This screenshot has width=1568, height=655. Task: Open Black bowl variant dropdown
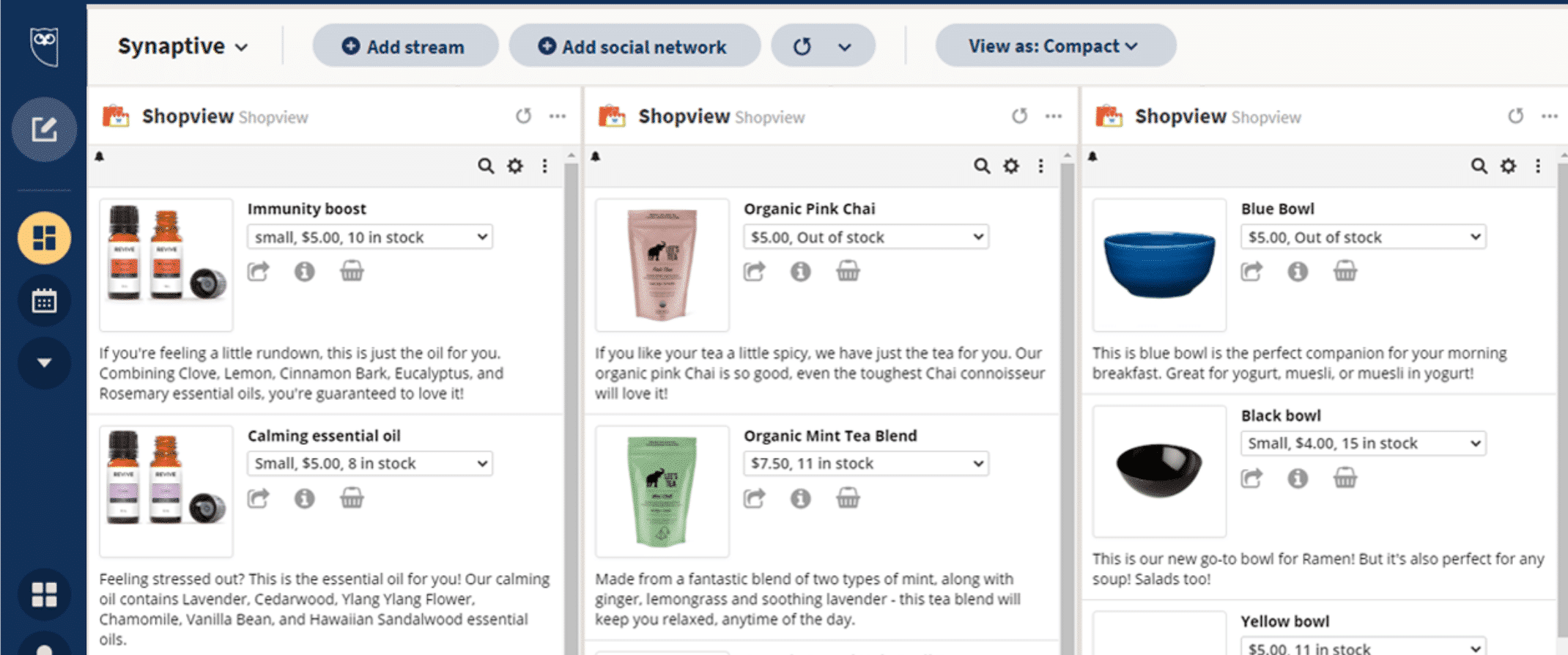coord(1363,443)
